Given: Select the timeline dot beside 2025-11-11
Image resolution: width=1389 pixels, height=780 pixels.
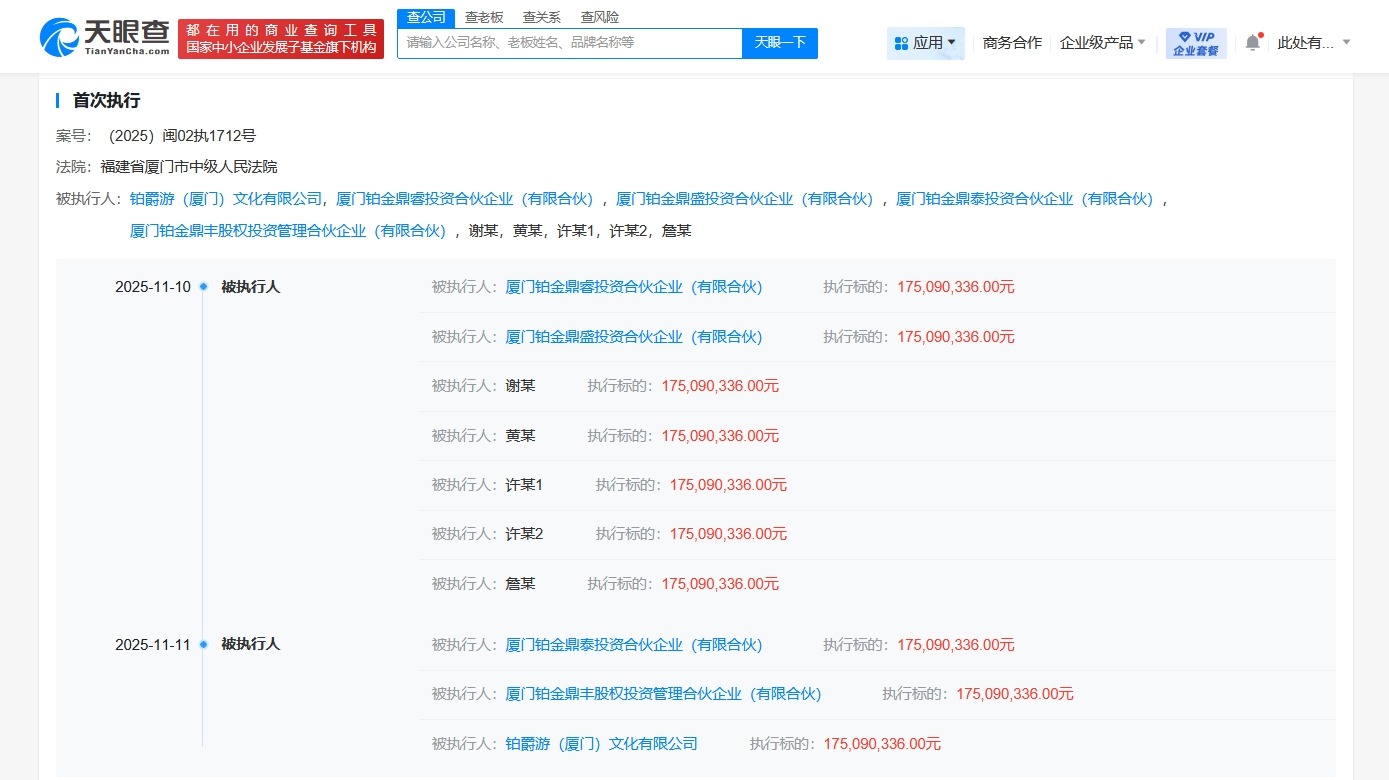Looking at the screenshot, I should (203, 644).
